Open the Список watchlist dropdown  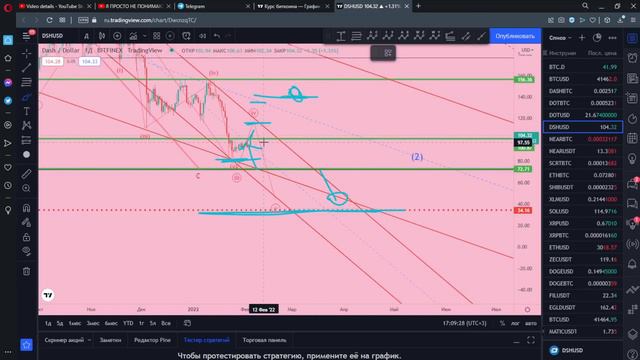point(560,38)
